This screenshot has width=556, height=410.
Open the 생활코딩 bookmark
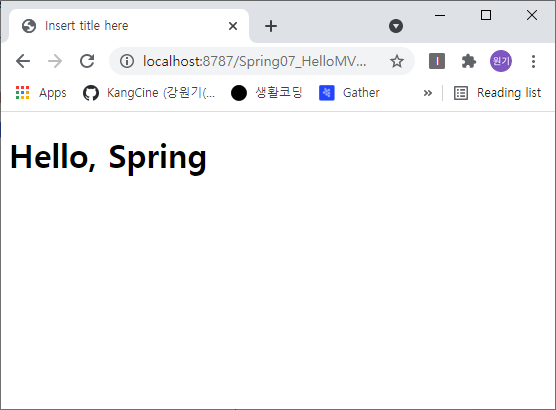coord(267,93)
